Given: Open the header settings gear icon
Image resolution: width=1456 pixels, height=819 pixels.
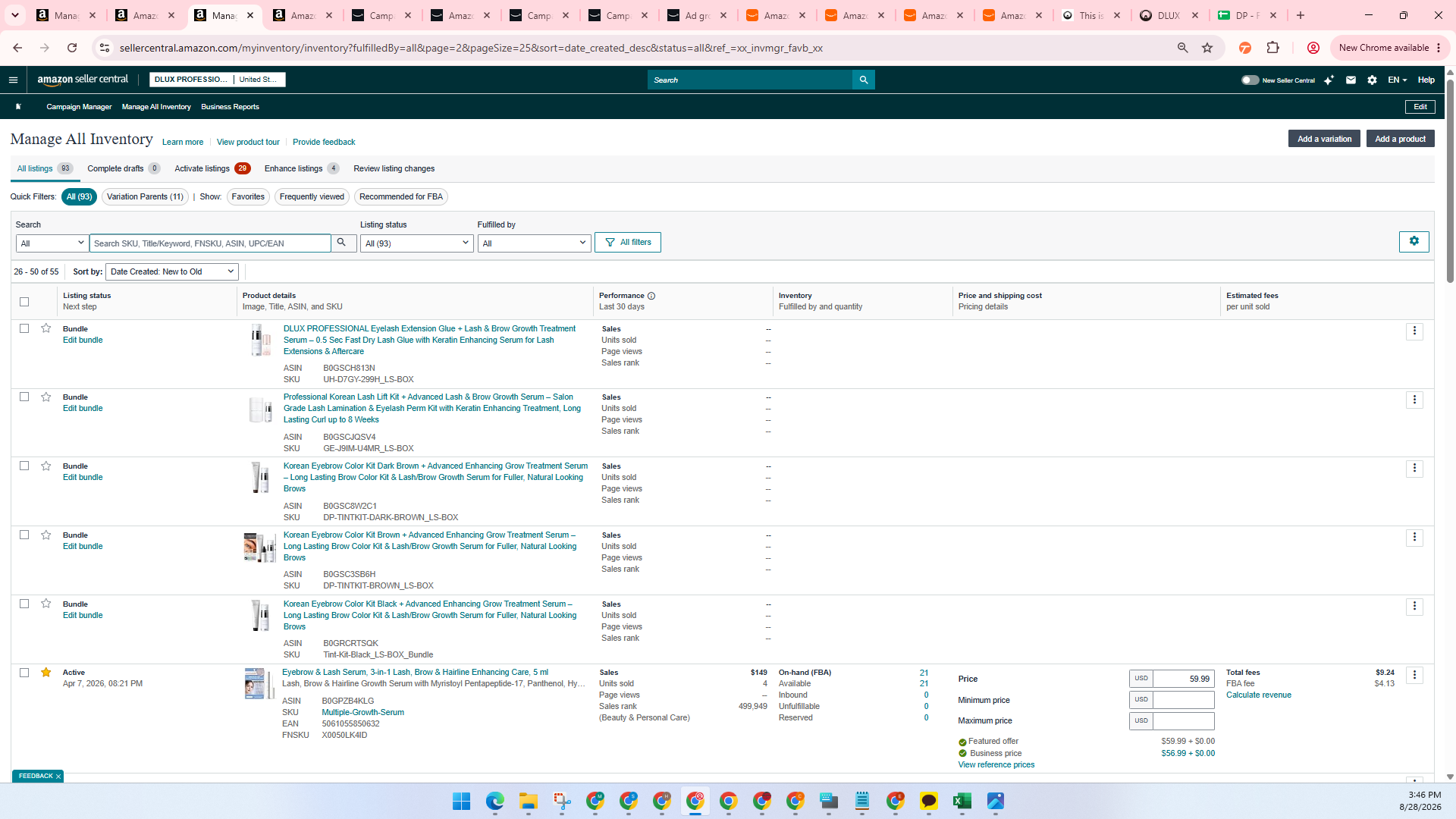Looking at the screenshot, I should [1372, 80].
